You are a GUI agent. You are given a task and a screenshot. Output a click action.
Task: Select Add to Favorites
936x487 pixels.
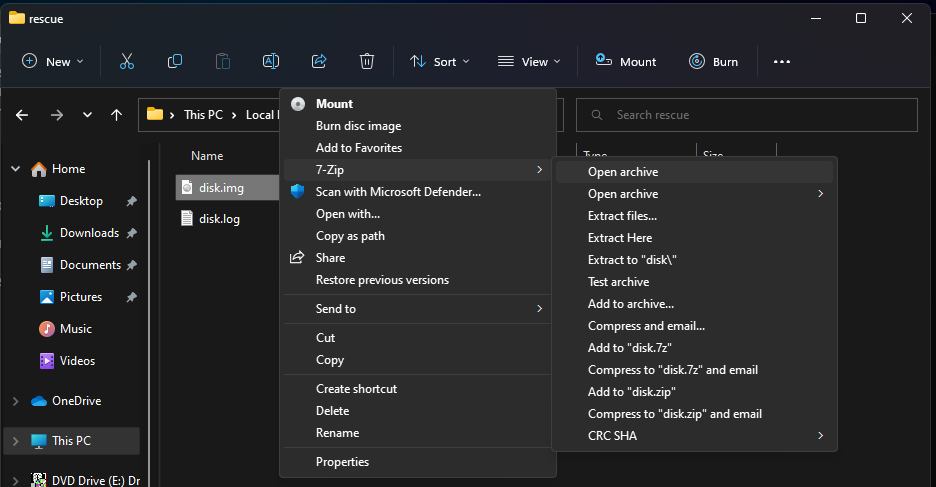click(x=418, y=148)
